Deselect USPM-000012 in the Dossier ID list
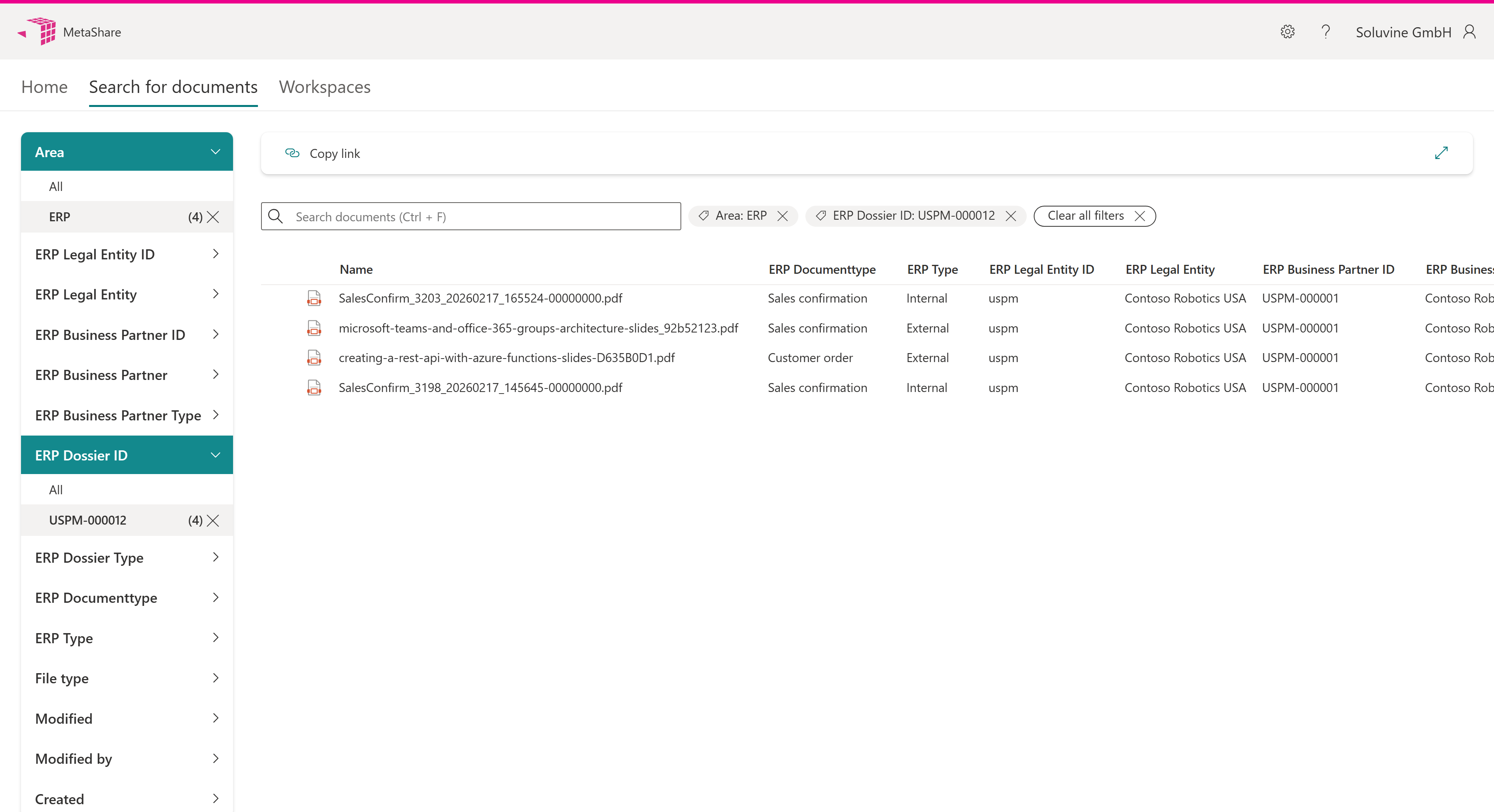This screenshot has height=812, width=1494. (213, 520)
